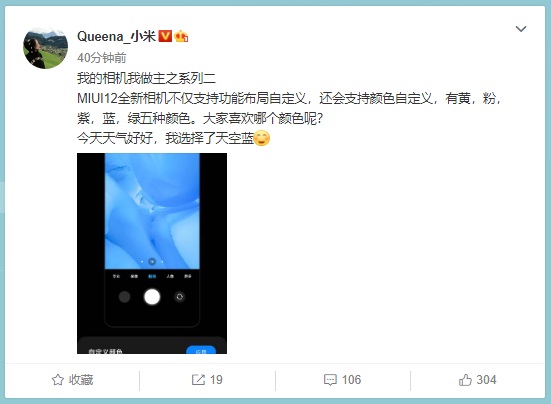Open the post options chevron menu

point(521,29)
